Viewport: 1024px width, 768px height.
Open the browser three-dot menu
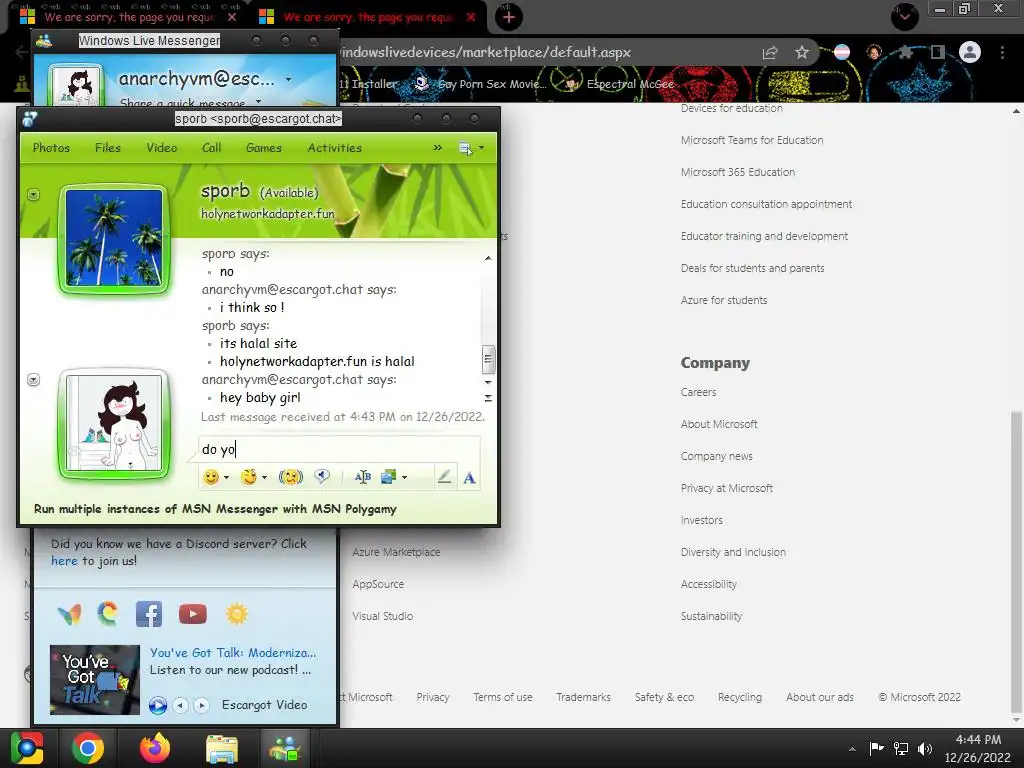click(1002, 52)
